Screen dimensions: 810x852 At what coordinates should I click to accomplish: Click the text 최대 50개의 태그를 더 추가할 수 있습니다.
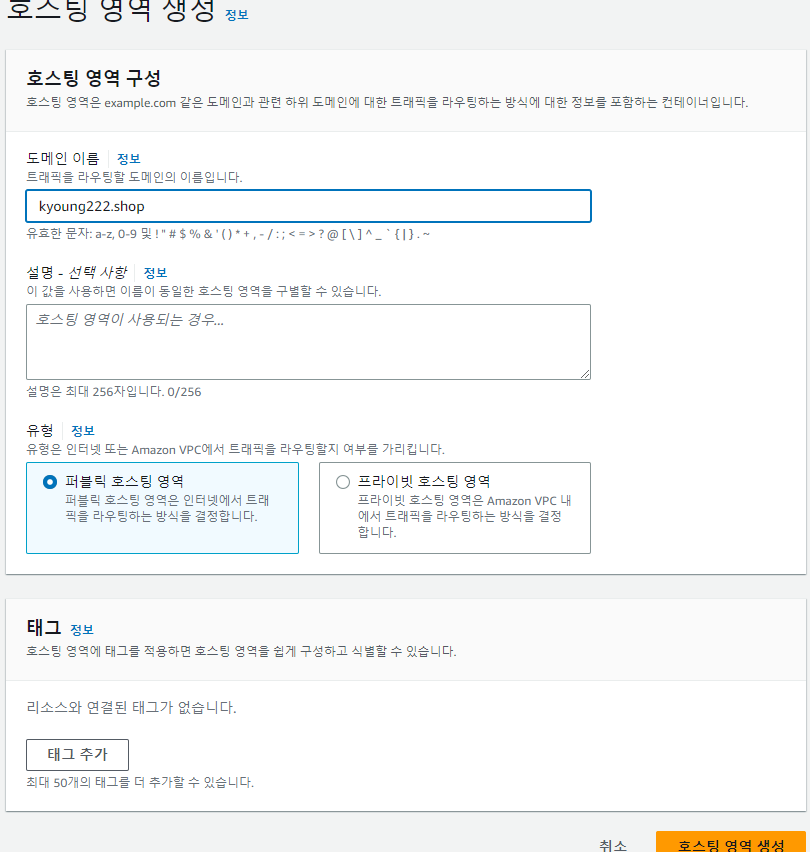point(140,782)
